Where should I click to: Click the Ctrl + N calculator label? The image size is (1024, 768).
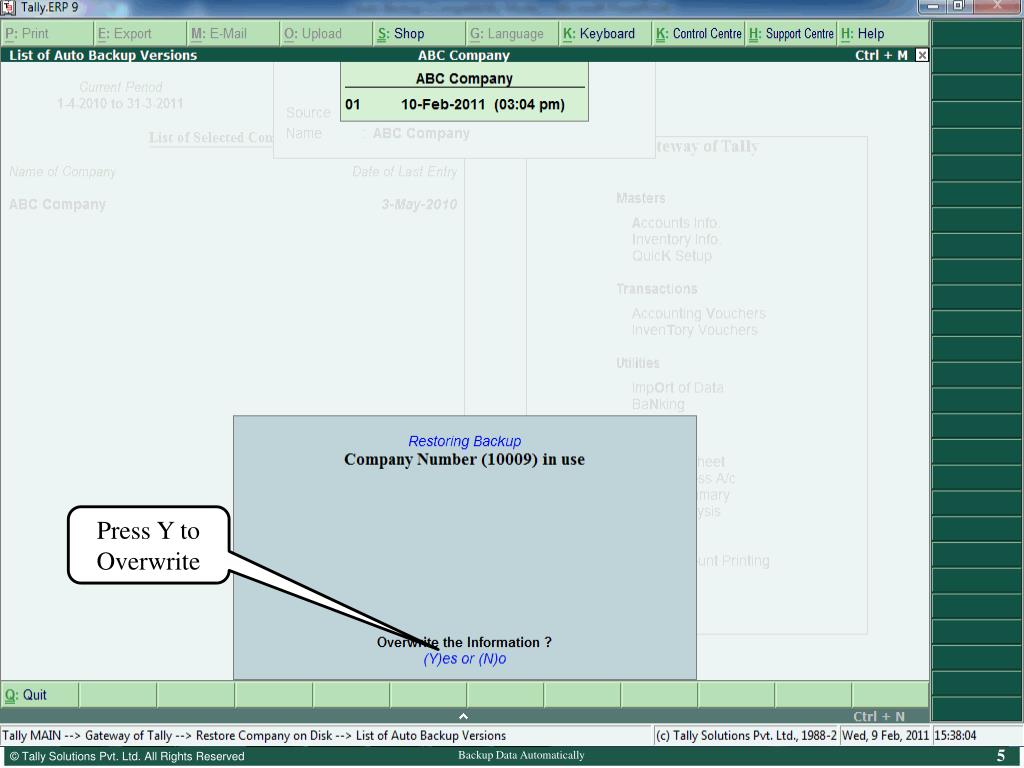(878, 716)
